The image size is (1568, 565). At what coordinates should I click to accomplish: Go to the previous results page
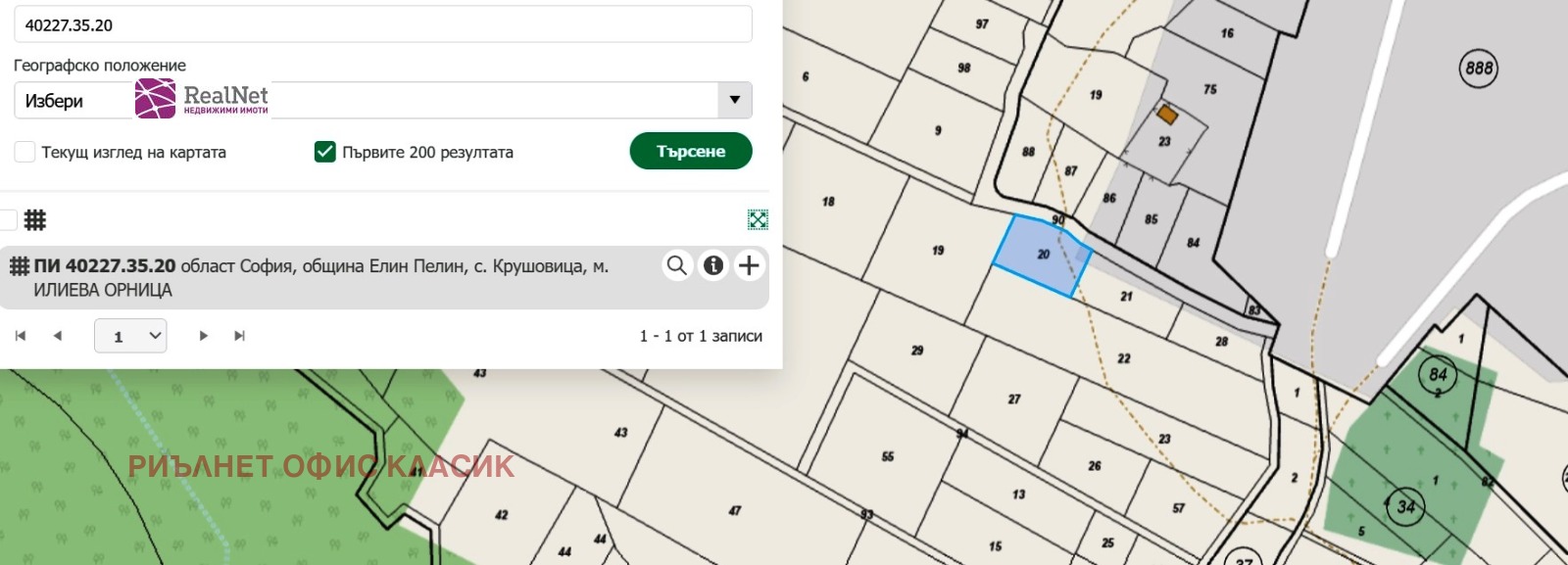58,336
